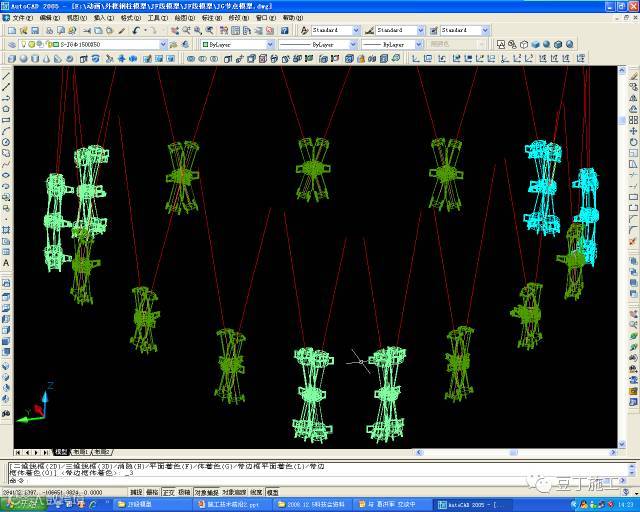Viewport: 640px width, 512px height.
Task: Click the Cut scissors icon
Action: click(87, 31)
